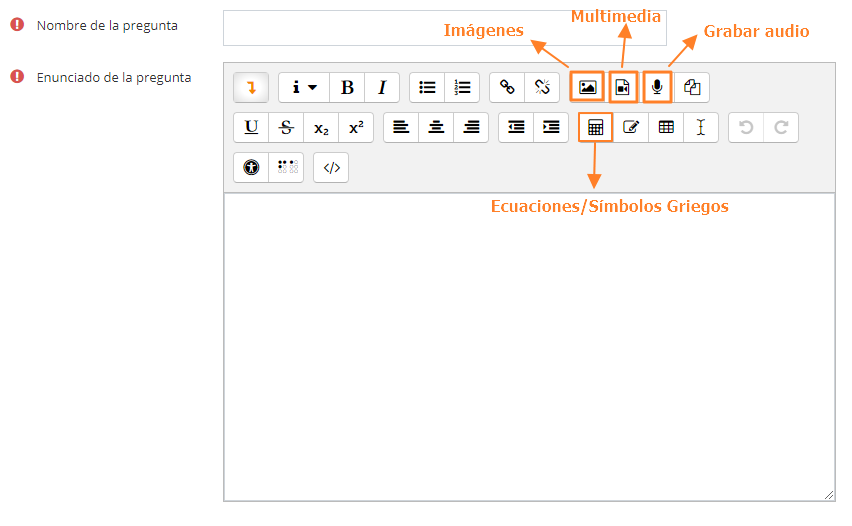
Task: Insert an image with the Imágenes button
Action: [x=587, y=88]
